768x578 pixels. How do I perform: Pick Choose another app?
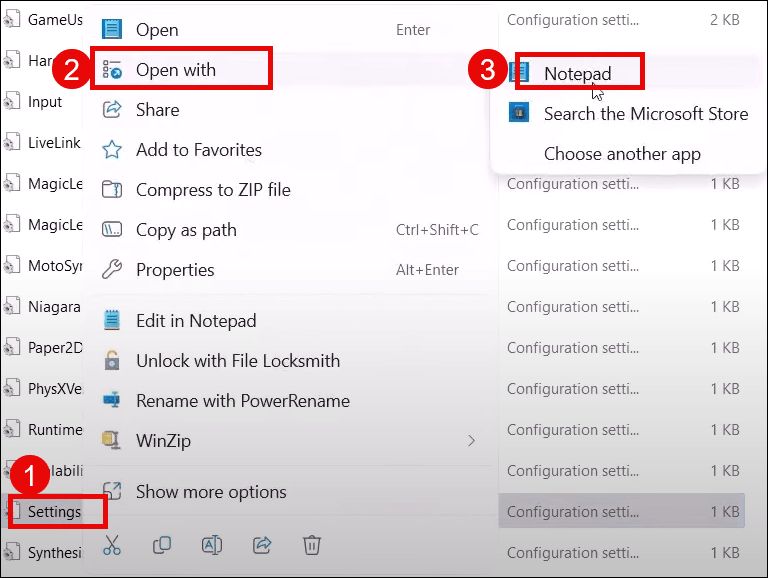point(621,154)
